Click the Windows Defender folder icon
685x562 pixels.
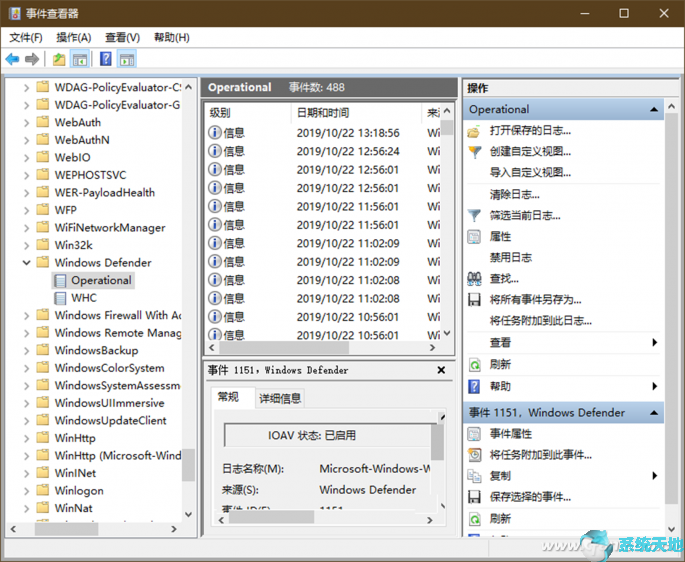[x=42, y=262]
